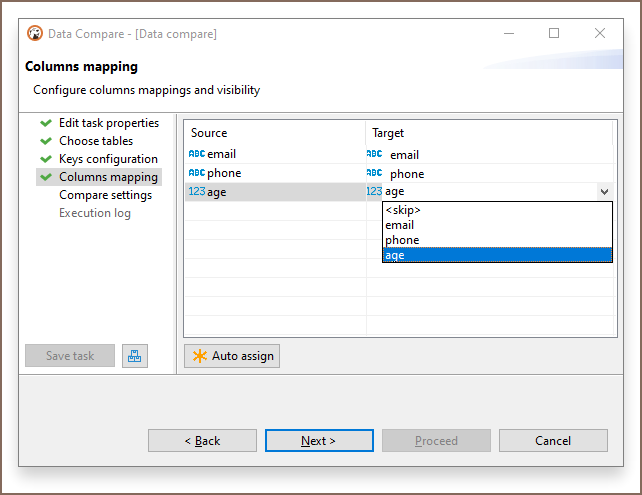The image size is (642, 495).
Task: Click the ABC type icon for source phone
Action: coord(197,173)
